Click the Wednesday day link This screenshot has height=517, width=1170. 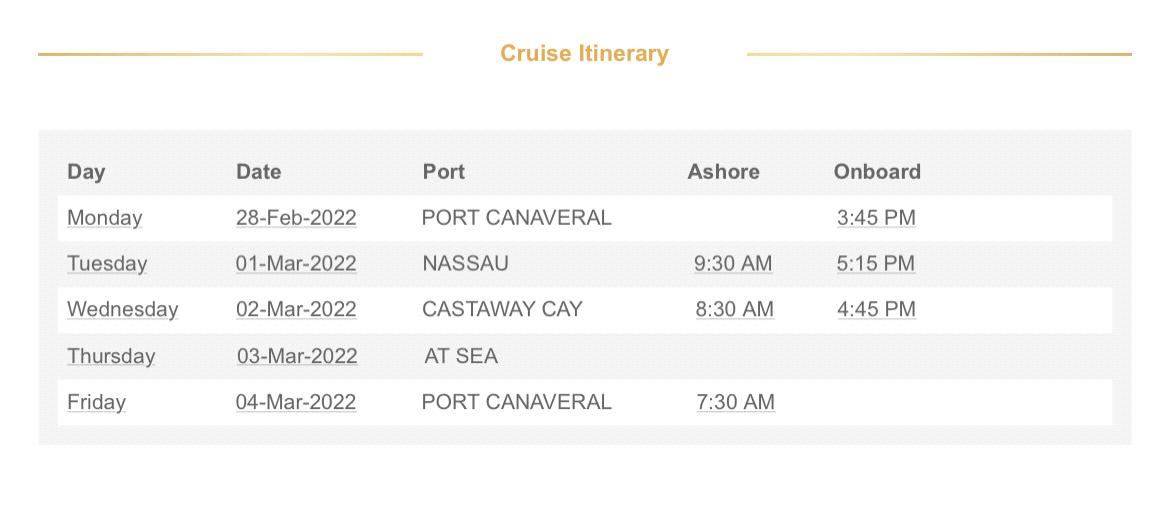(x=122, y=310)
